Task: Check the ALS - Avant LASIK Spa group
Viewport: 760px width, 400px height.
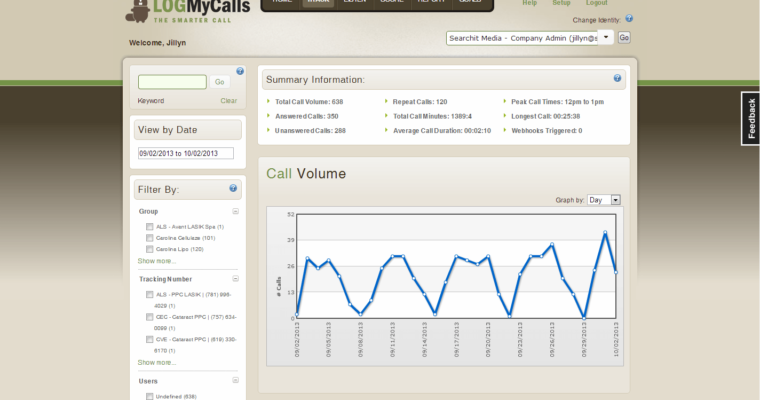Action: click(150, 226)
